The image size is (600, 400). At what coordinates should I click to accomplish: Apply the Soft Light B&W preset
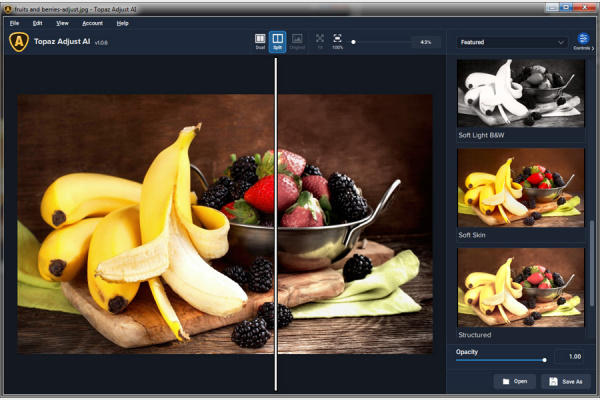[520, 93]
